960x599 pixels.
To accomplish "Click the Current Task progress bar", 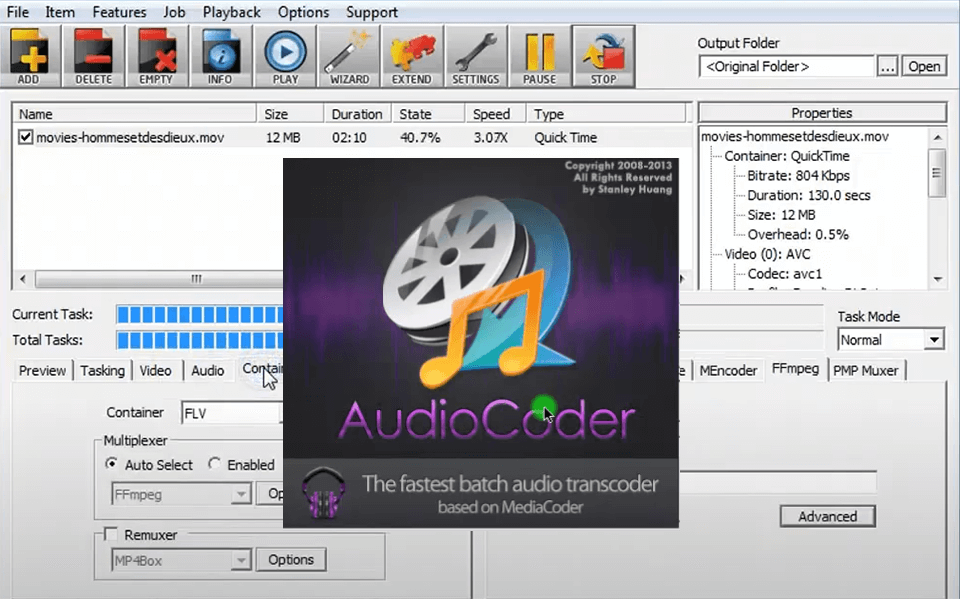I will 200,315.
